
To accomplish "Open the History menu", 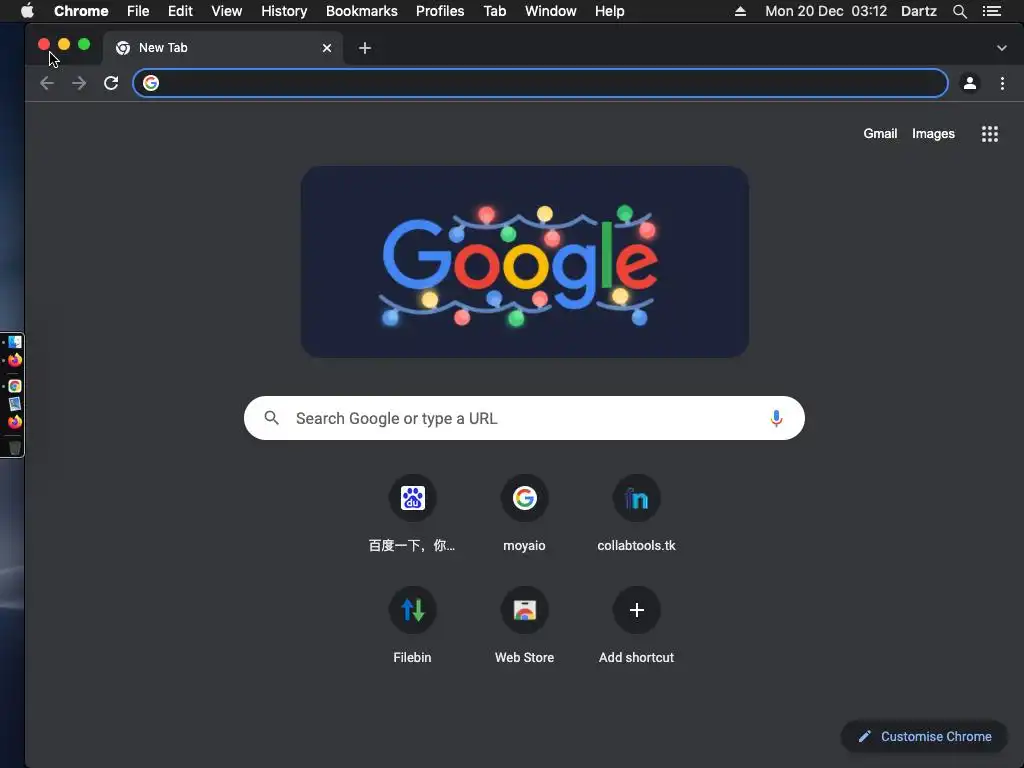I will click(x=284, y=11).
